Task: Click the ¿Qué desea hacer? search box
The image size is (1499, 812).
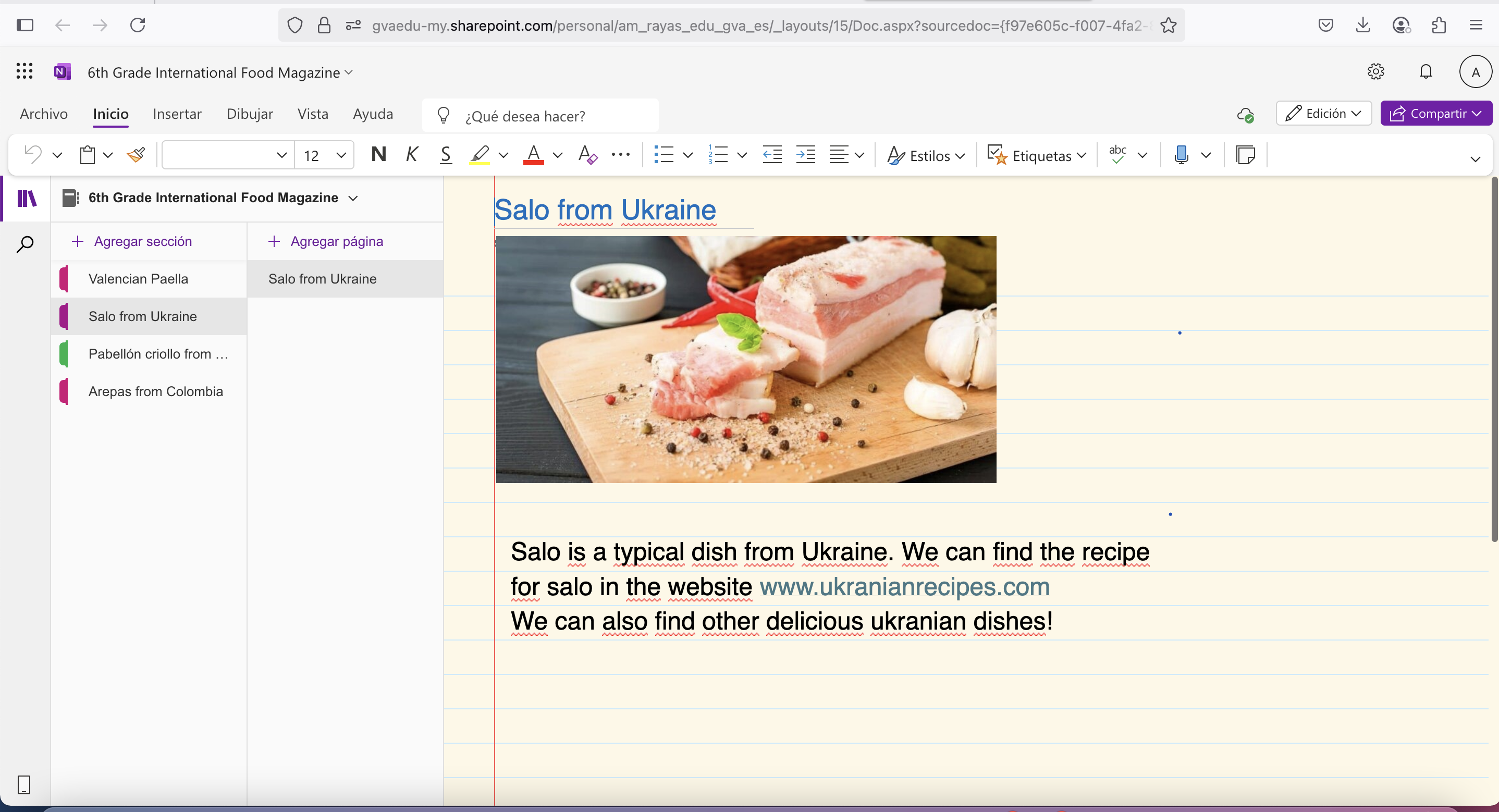Action: [x=541, y=116]
